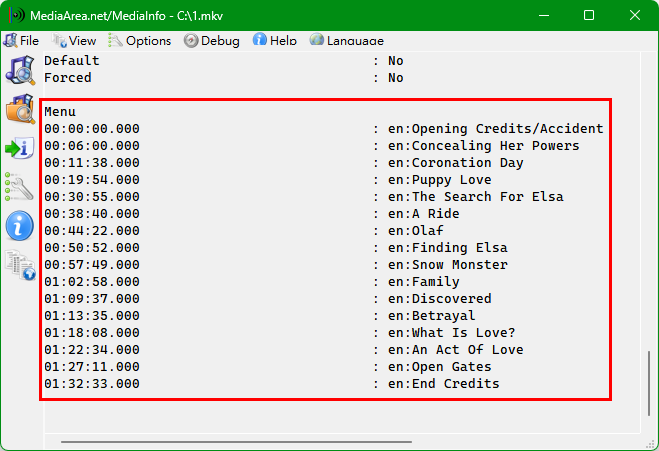Click the Menu section heading
This screenshot has height=451, width=659.
click(x=60, y=112)
